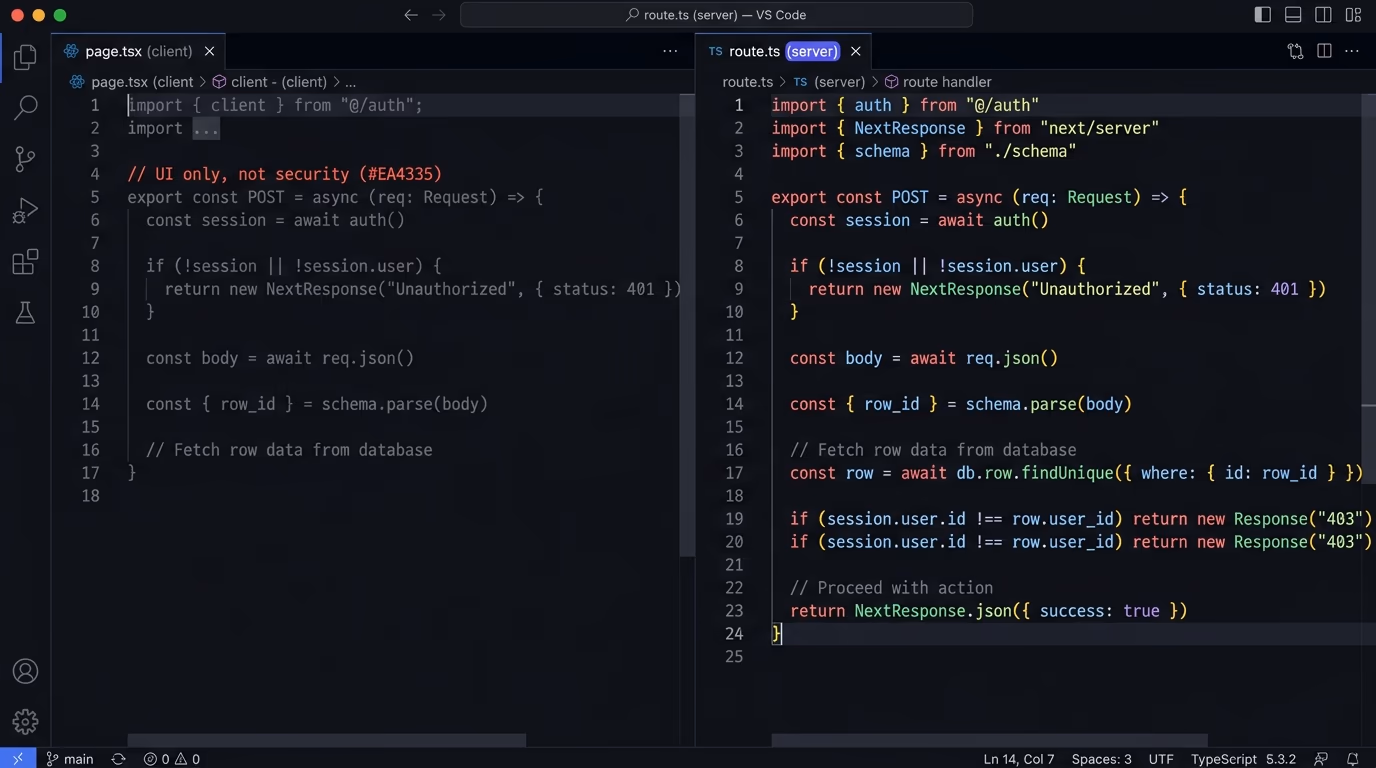Open notifications bell in status bar

pyautogui.click(x=1353, y=759)
